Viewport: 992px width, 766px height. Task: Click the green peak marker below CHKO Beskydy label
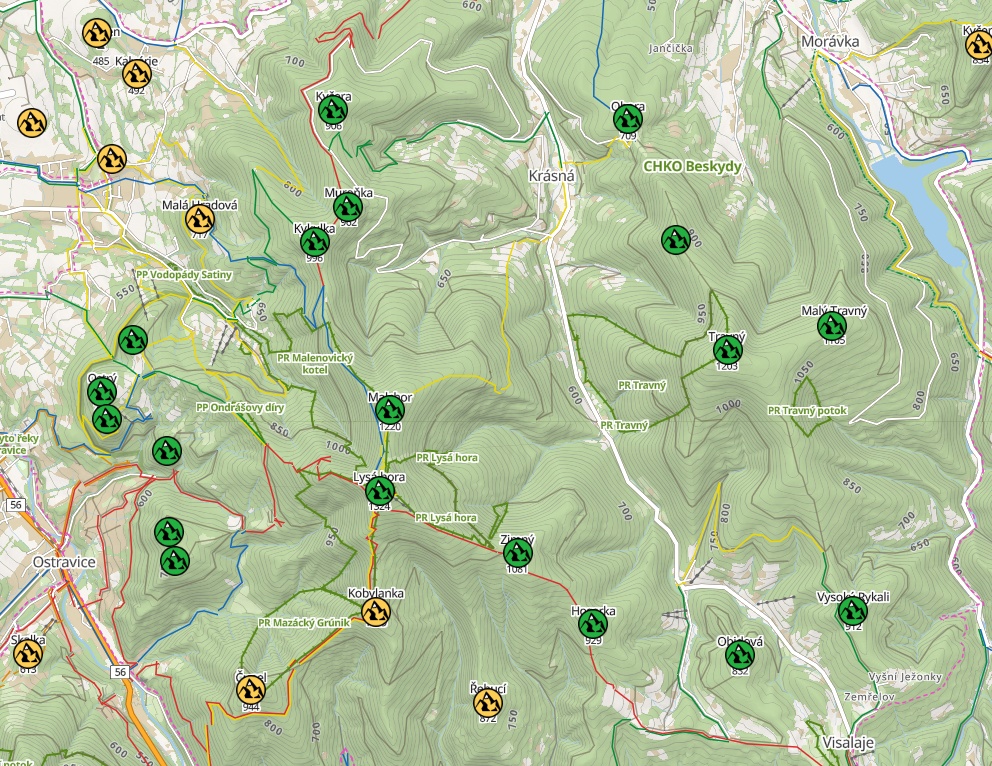click(x=676, y=240)
